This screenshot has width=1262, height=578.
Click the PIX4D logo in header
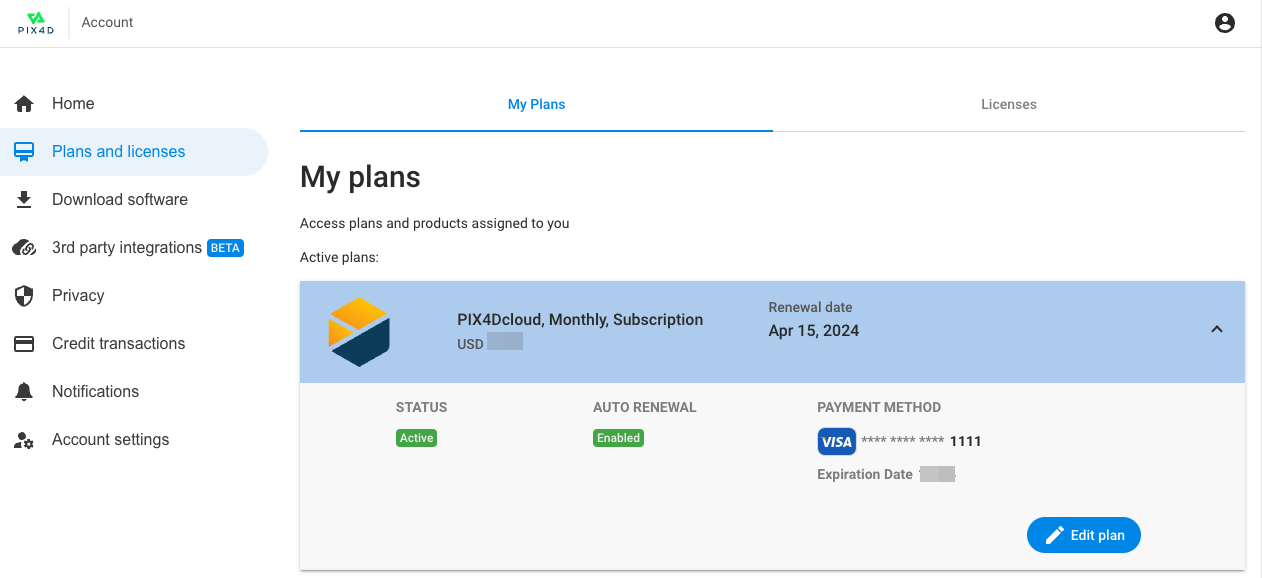pyautogui.click(x=36, y=23)
